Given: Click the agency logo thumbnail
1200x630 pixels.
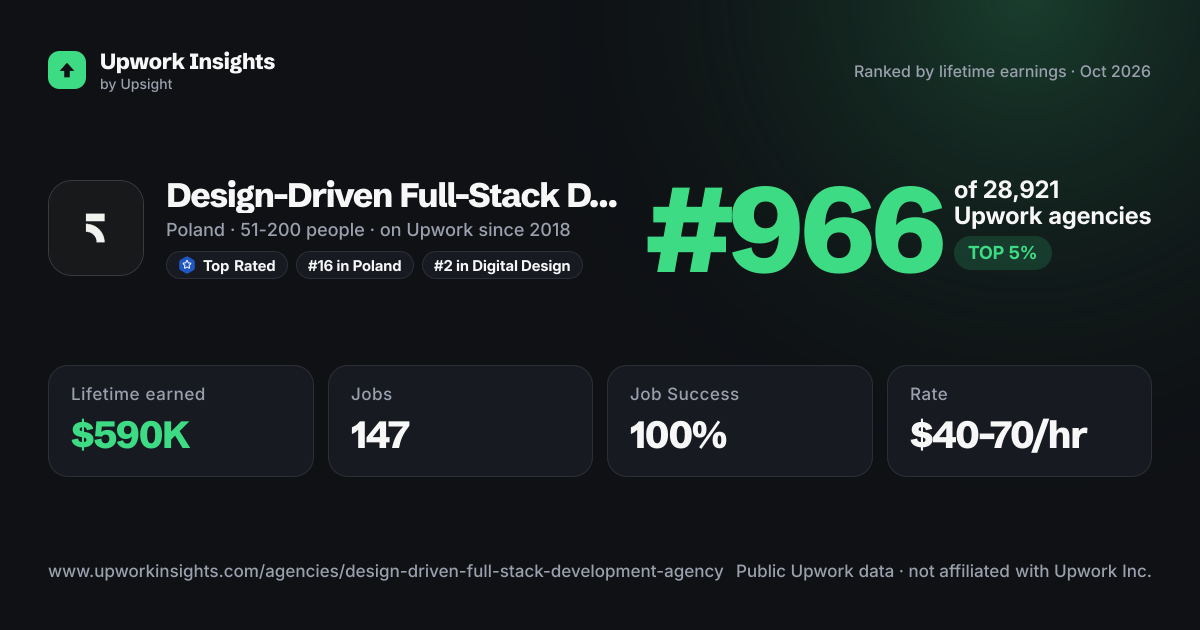Looking at the screenshot, I should tap(96, 228).
